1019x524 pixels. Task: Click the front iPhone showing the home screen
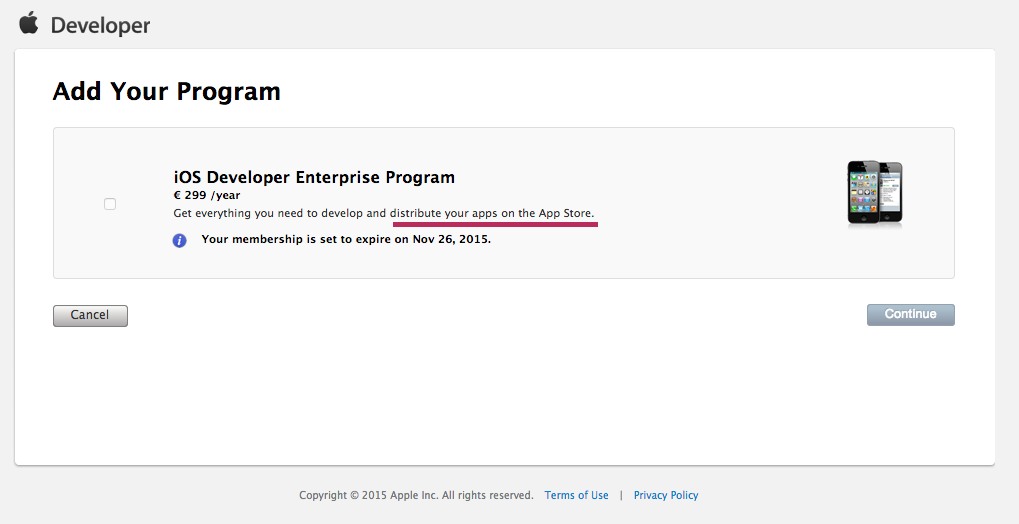pos(863,193)
